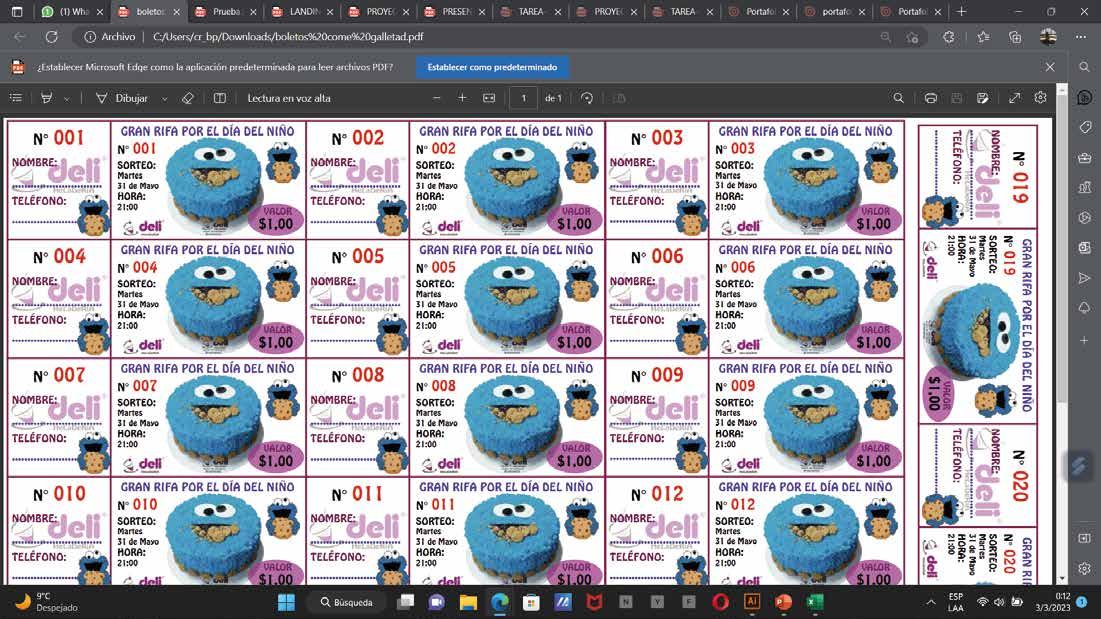Open Edge sidebar search
The image size is (1101, 619).
tap(1085, 67)
